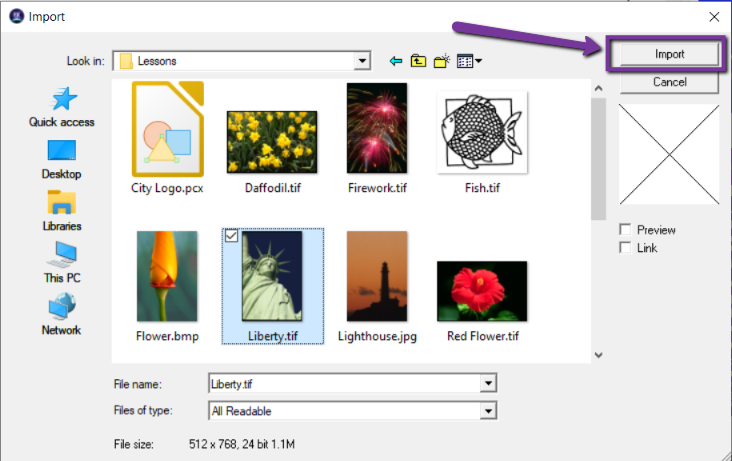Expand the Files of type dropdown

click(x=488, y=411)
